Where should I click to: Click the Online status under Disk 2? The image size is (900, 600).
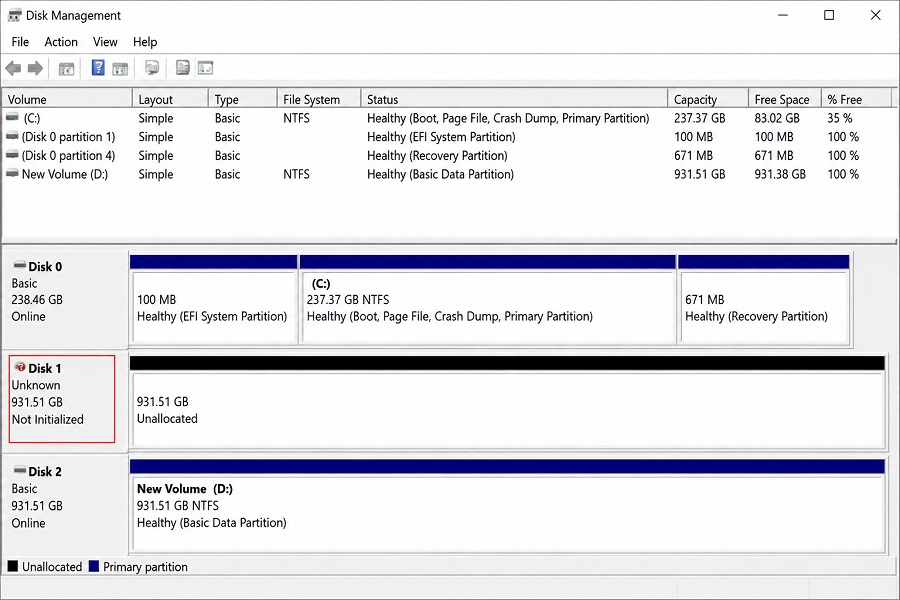29,523
